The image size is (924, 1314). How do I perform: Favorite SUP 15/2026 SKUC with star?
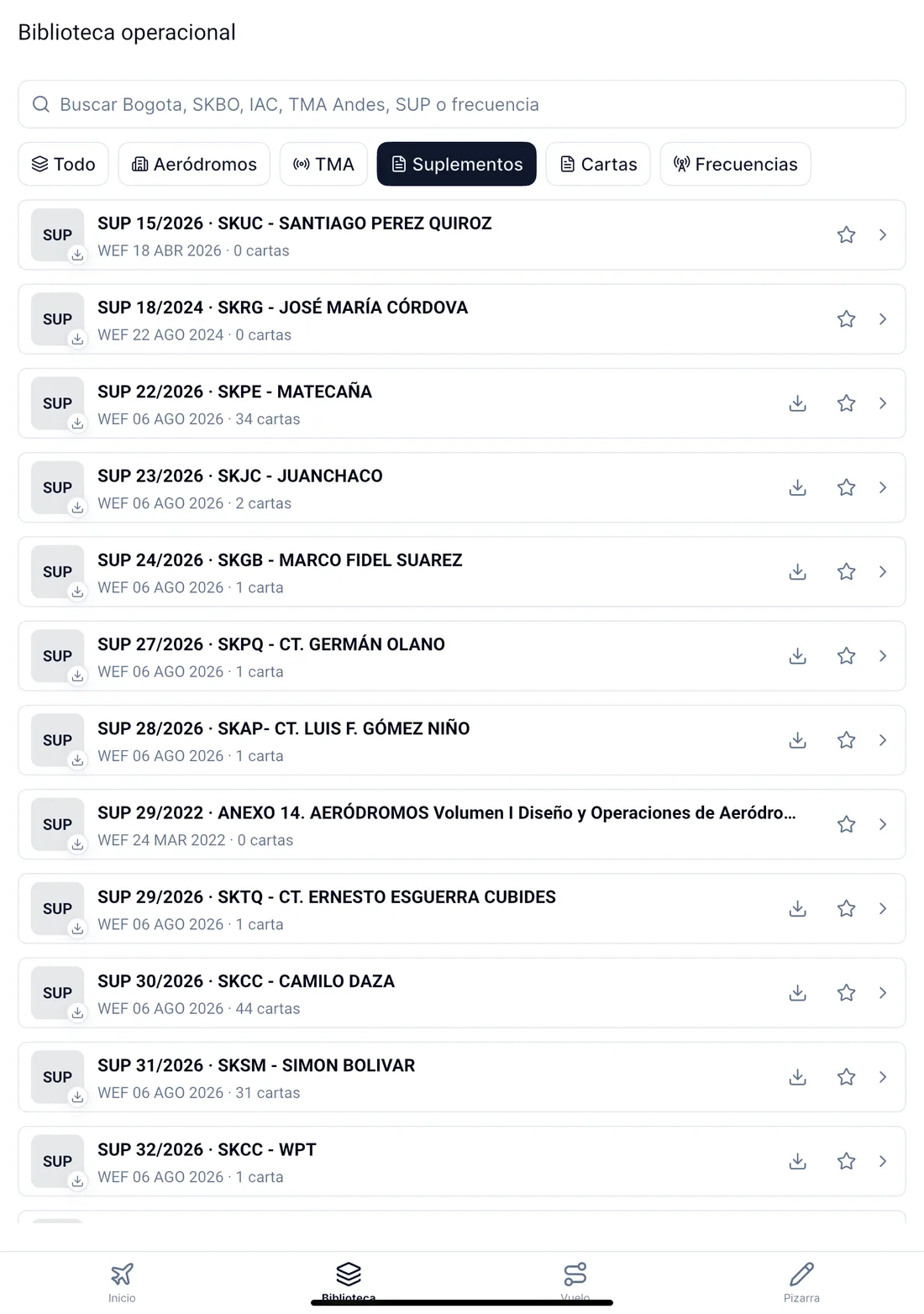[x=846, y=235]
